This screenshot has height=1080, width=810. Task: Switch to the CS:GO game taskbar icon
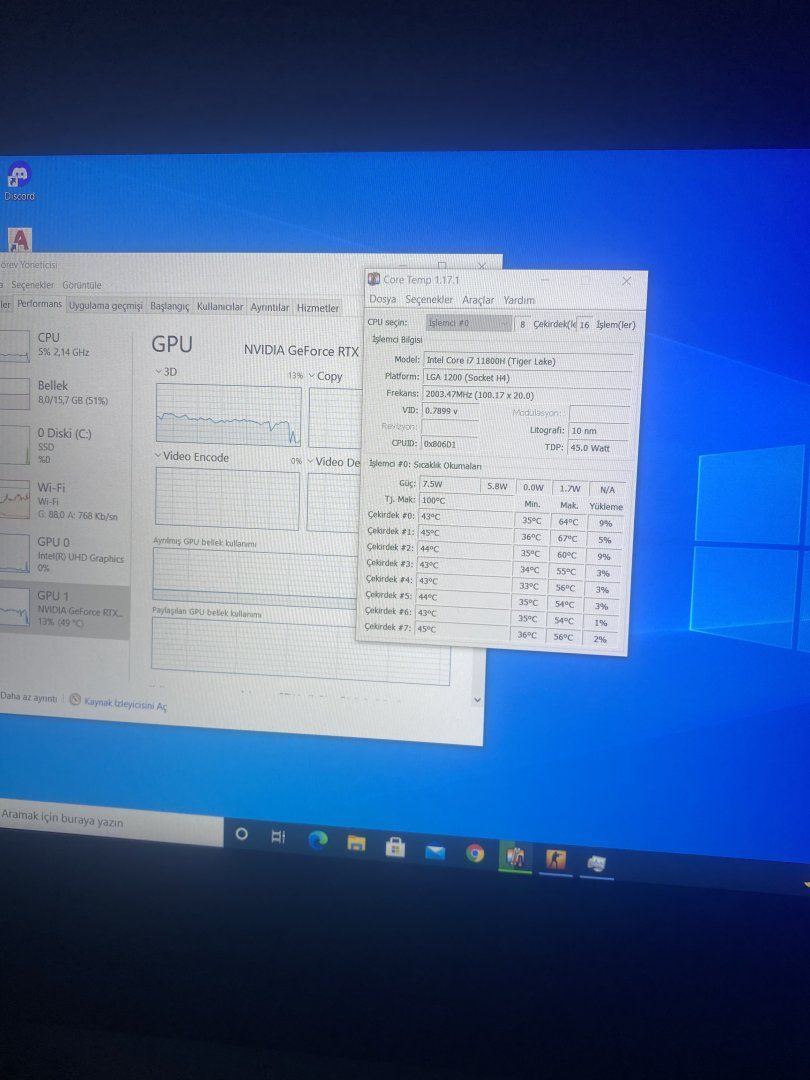coord(555,860)
